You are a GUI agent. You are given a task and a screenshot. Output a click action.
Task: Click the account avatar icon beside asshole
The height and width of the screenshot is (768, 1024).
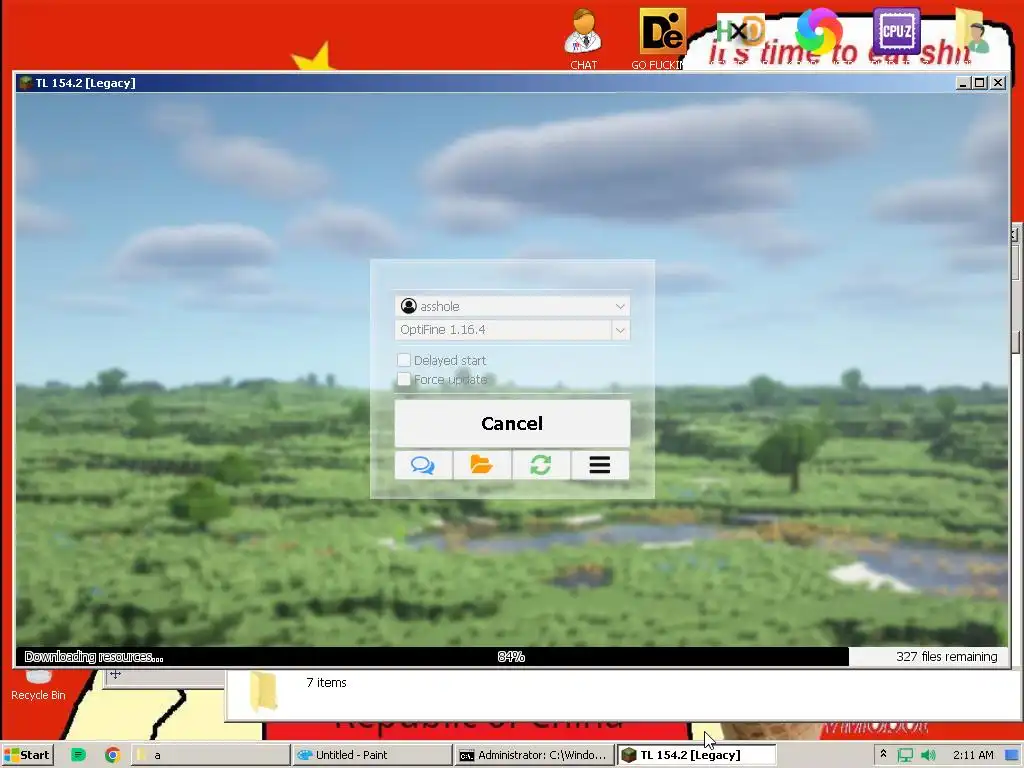tap(409, 306)
